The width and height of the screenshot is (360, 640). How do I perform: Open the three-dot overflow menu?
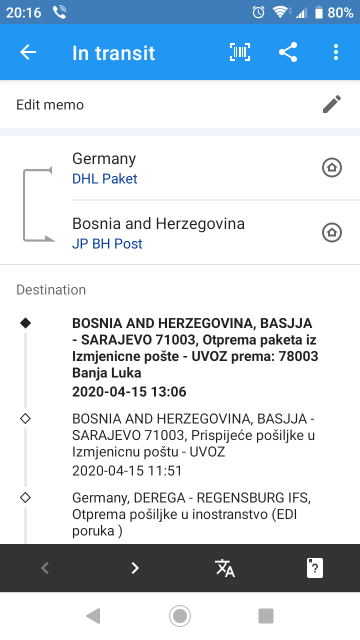[336, 52]
